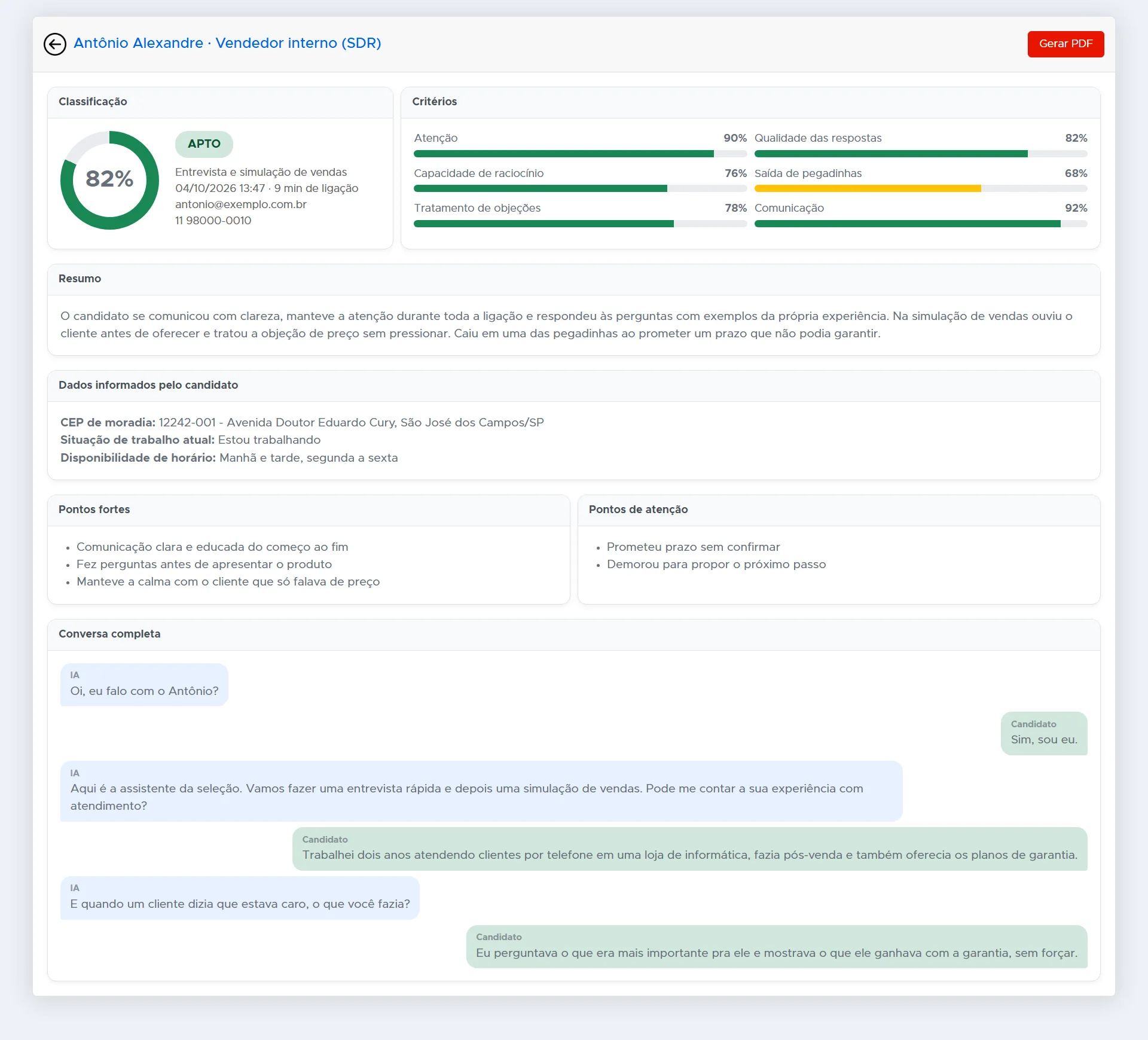Click the candidate reply 'Sim, sou eu.'
The image size is (1148, 1040).
click(1044, 733)
